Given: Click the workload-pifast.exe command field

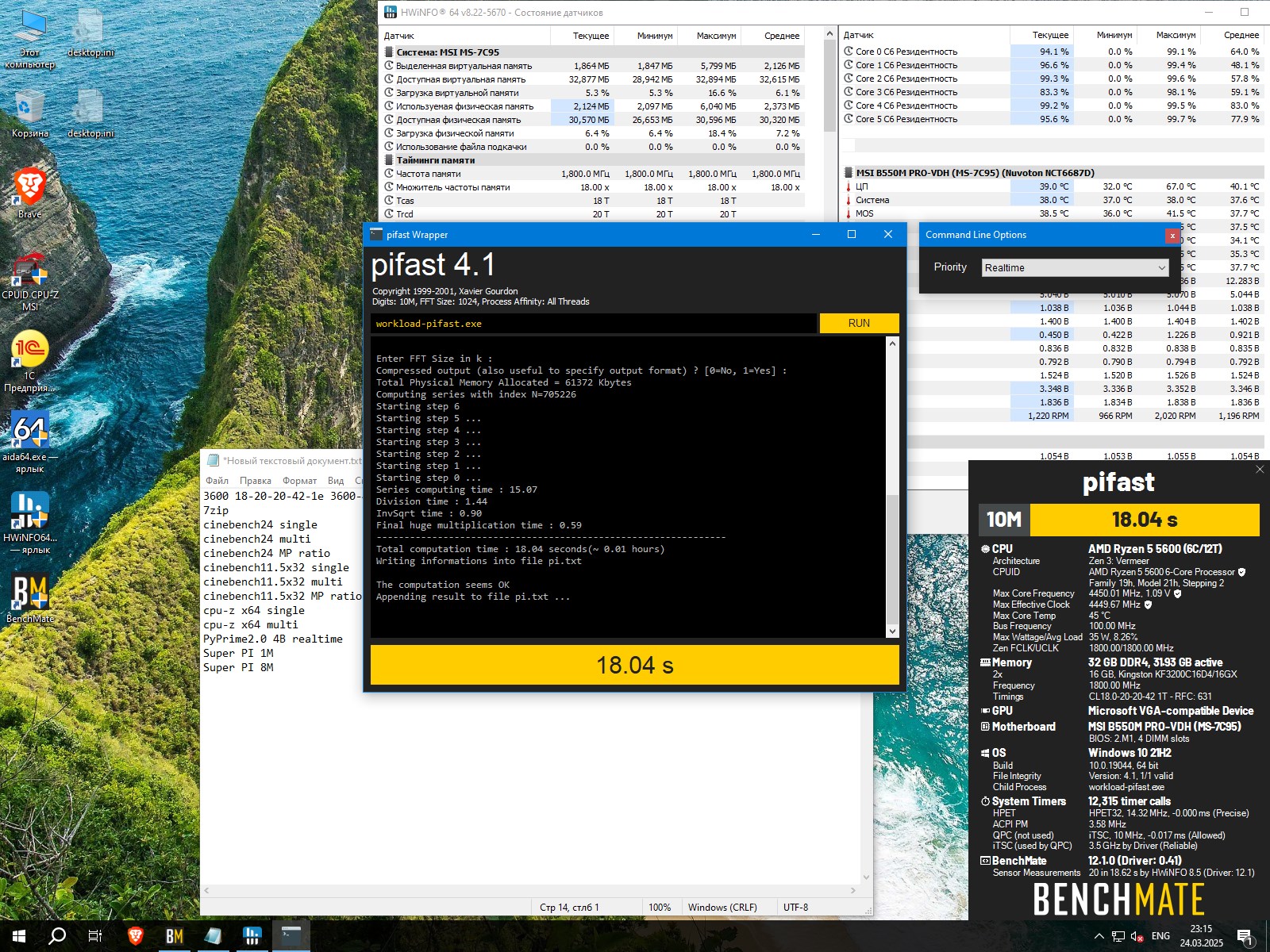Looking at the screenshot, I should (593, 324).
